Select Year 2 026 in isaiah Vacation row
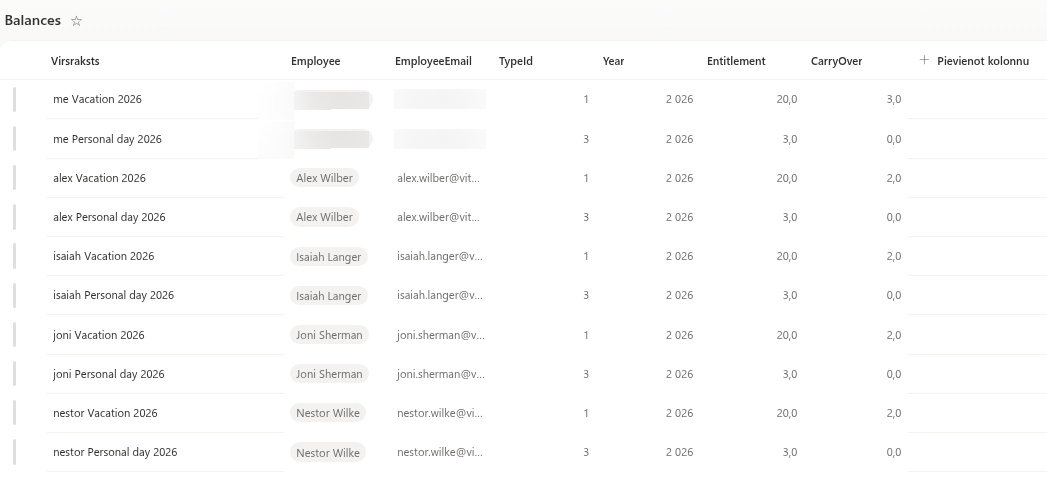 tap(679, 256)
